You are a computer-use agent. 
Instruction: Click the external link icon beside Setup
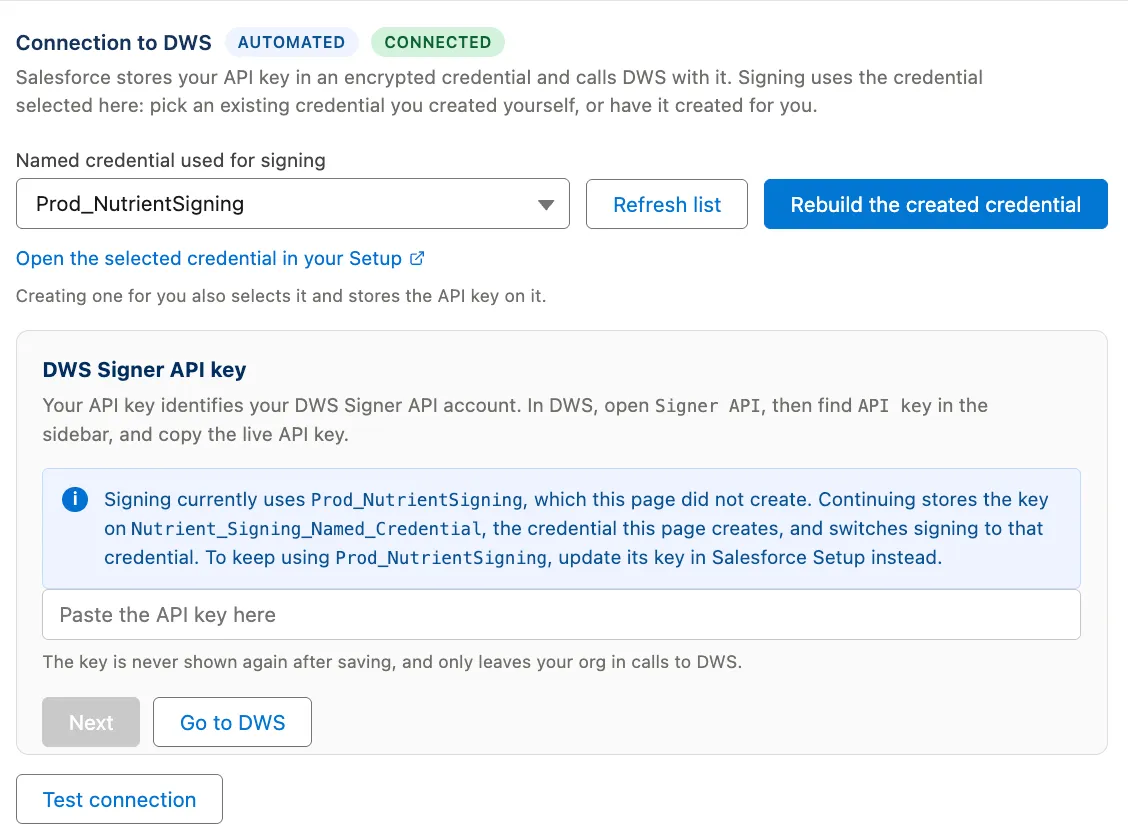pos(417,258)
